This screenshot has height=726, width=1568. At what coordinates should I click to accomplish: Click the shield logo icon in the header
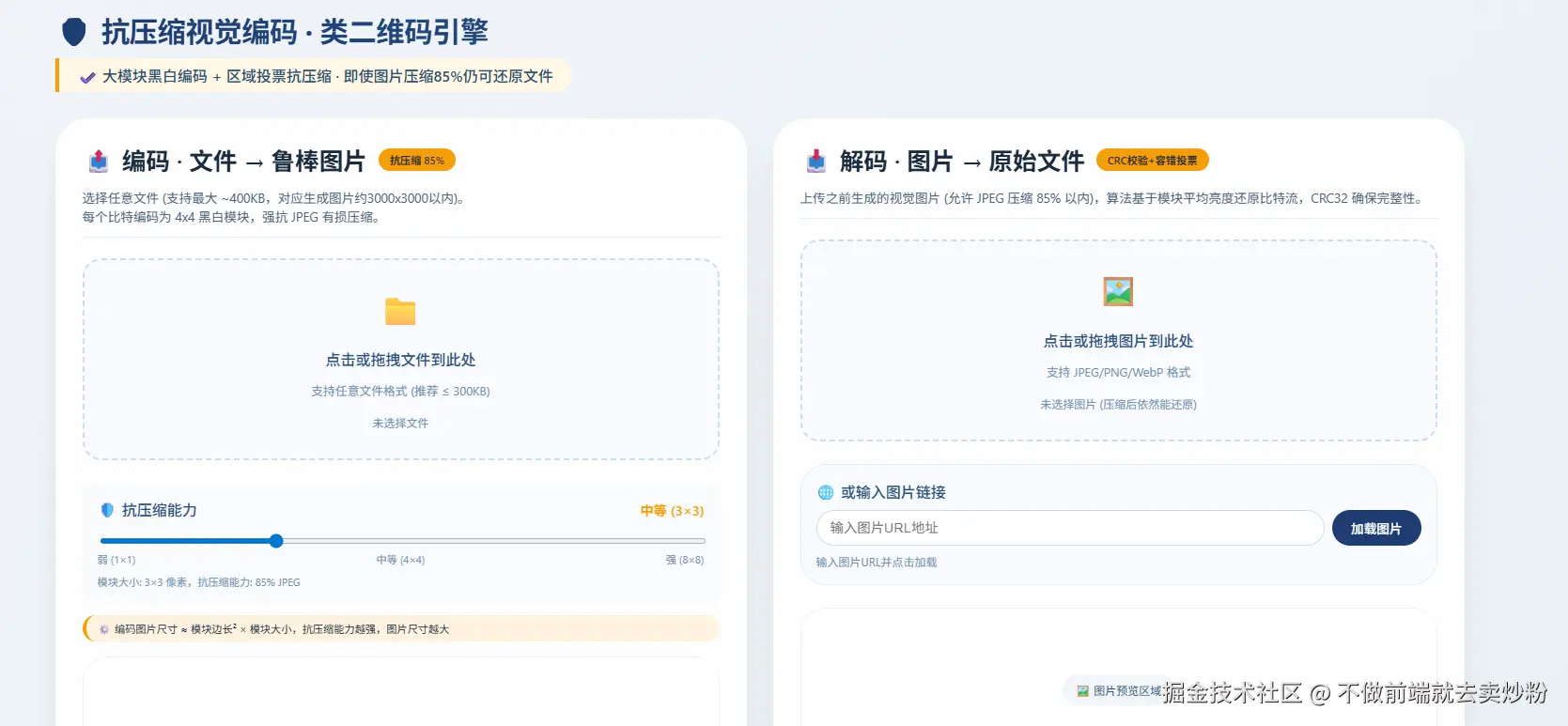(74, 32)
